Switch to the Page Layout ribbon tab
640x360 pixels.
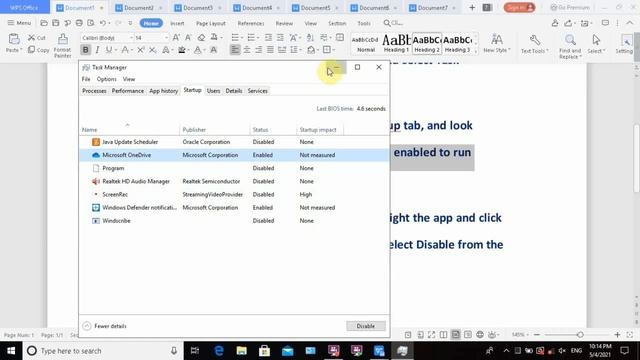pyautogui.click(x=211, y=23)
